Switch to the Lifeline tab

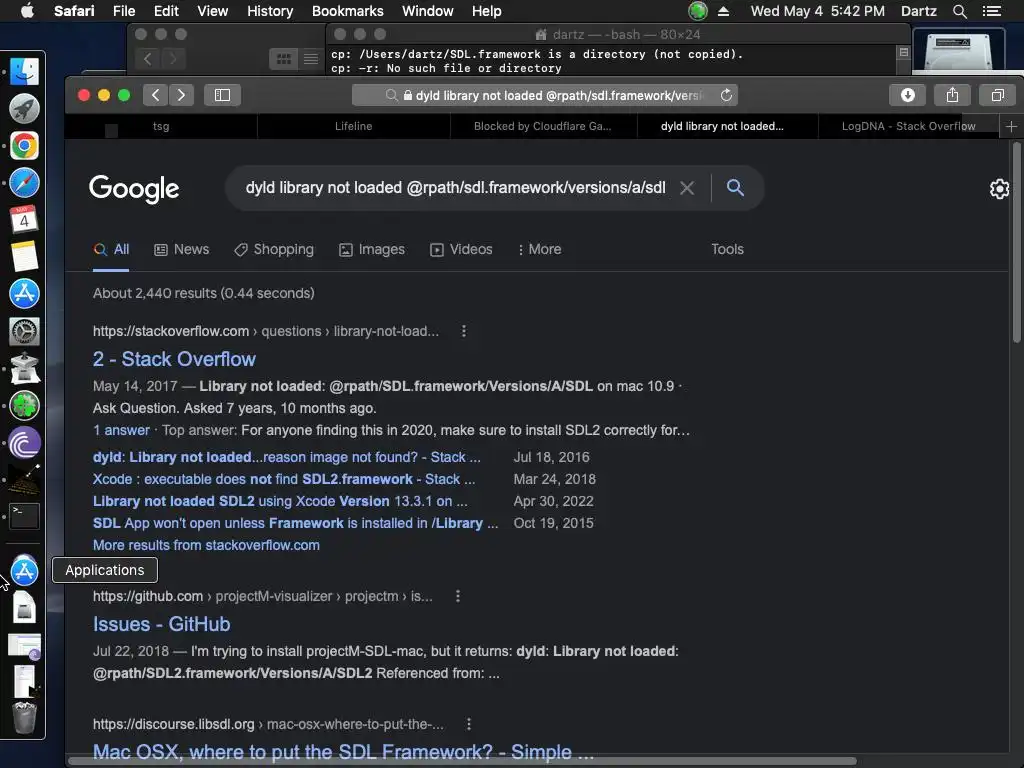tap(353, 126)
